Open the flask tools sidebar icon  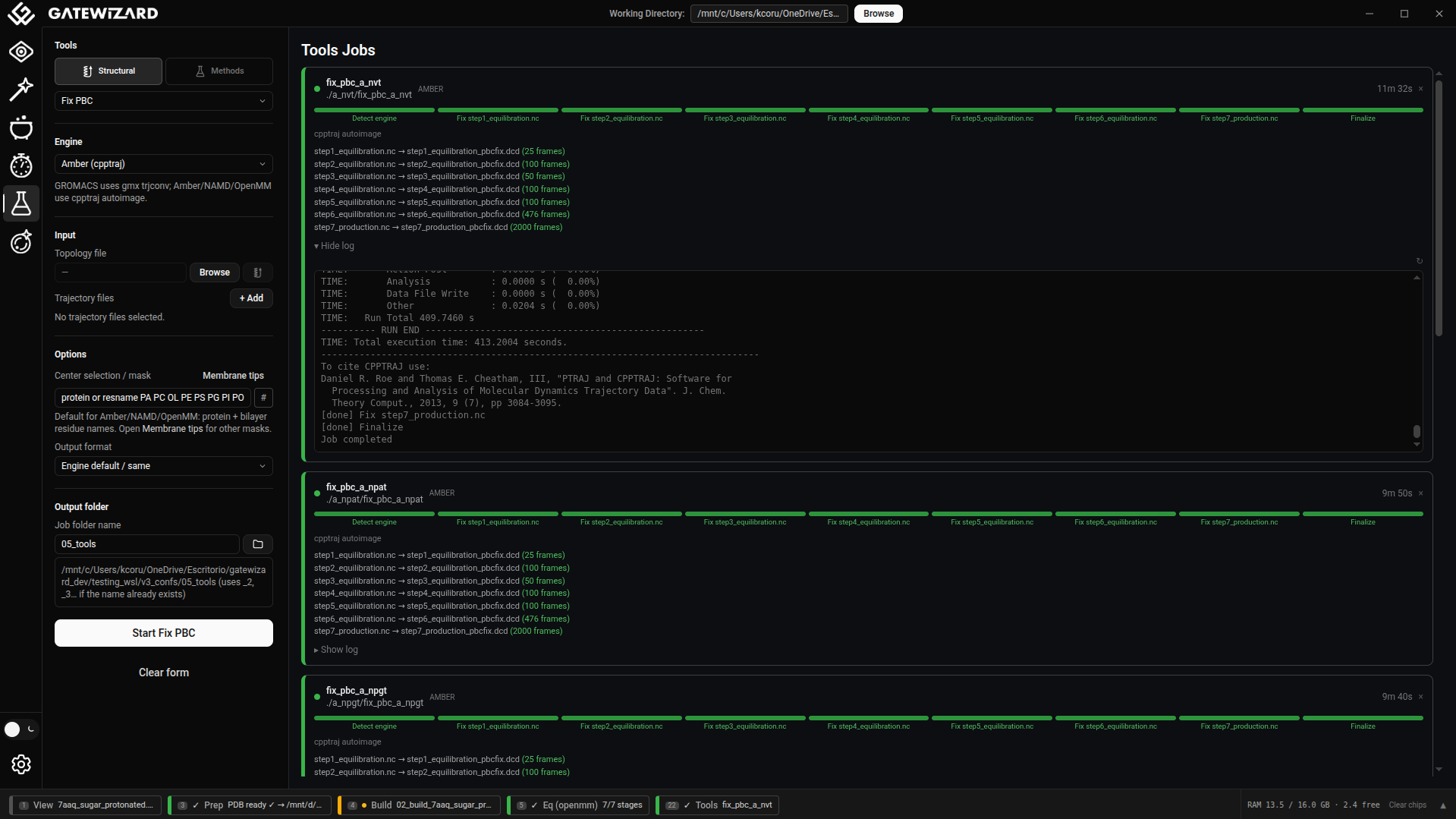tap(21, 203)
